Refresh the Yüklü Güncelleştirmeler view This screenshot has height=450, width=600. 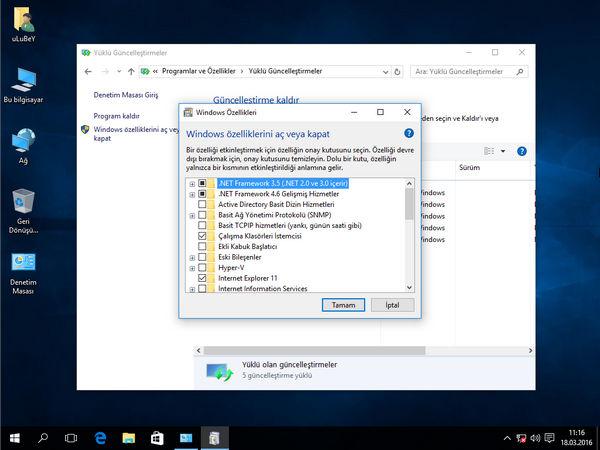[x=397, y=72]
